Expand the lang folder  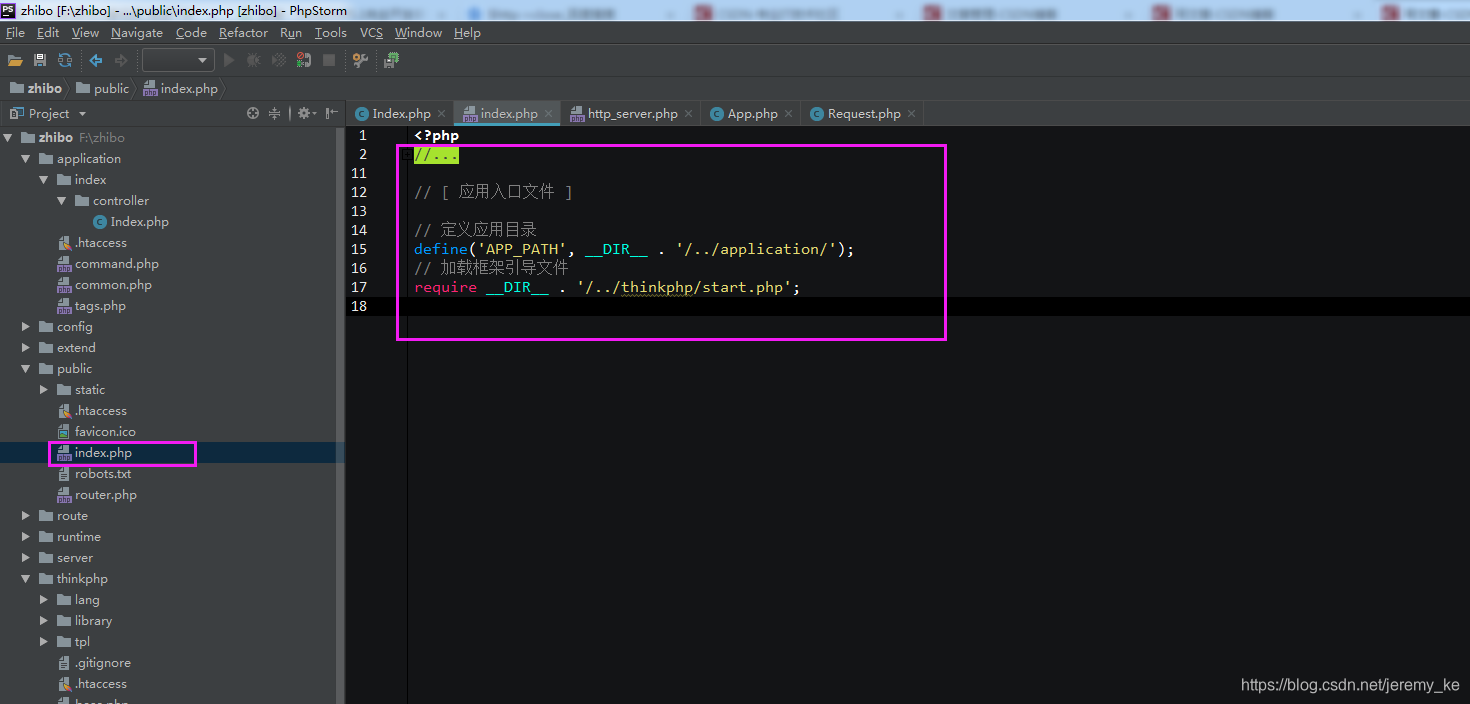(44, 600)
